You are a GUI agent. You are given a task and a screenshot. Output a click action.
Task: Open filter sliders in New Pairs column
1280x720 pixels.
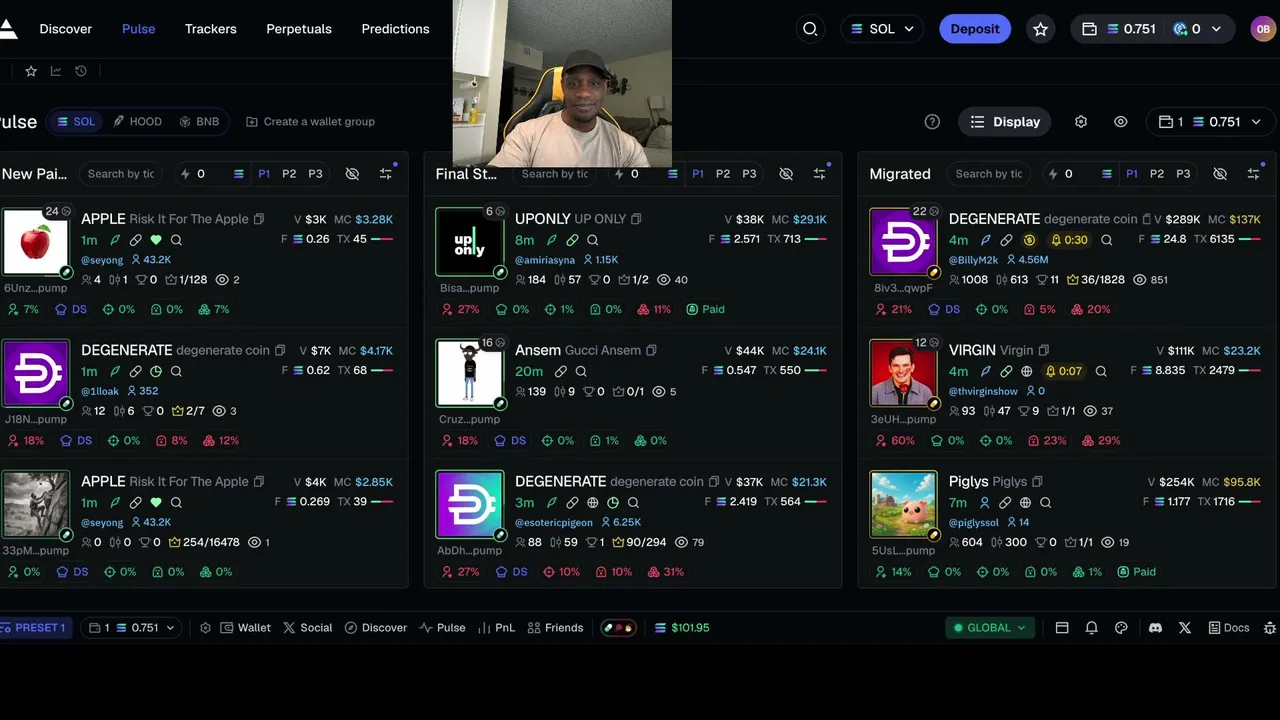point(386,174)
